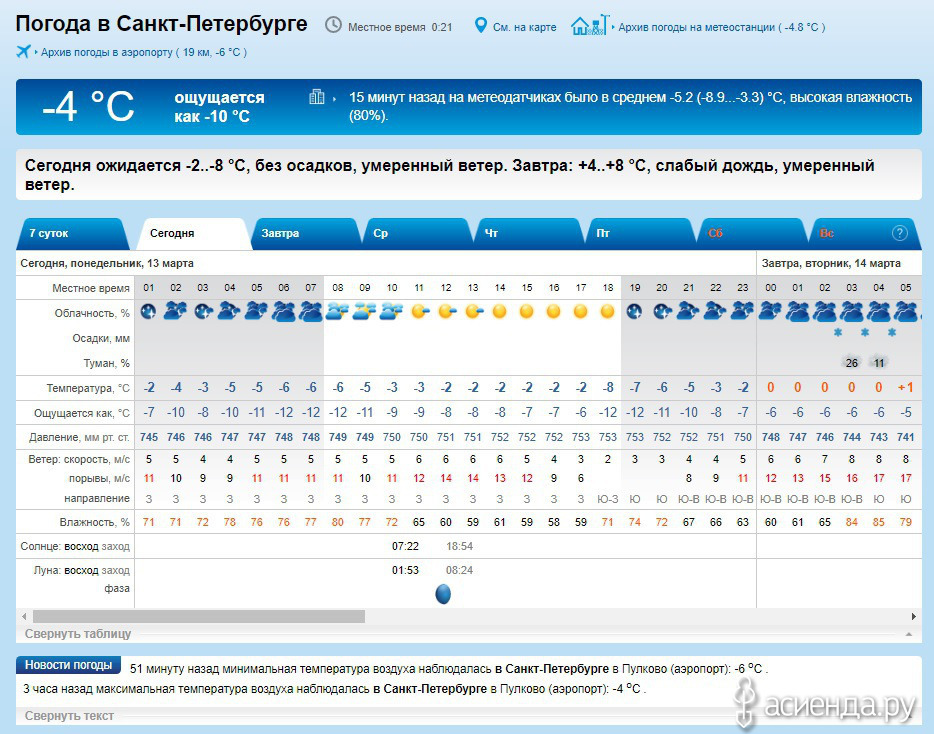Click the sun-with-cloud icon for hour 12
The width and height of the screenshot is (934, 734).
(446, 311)
